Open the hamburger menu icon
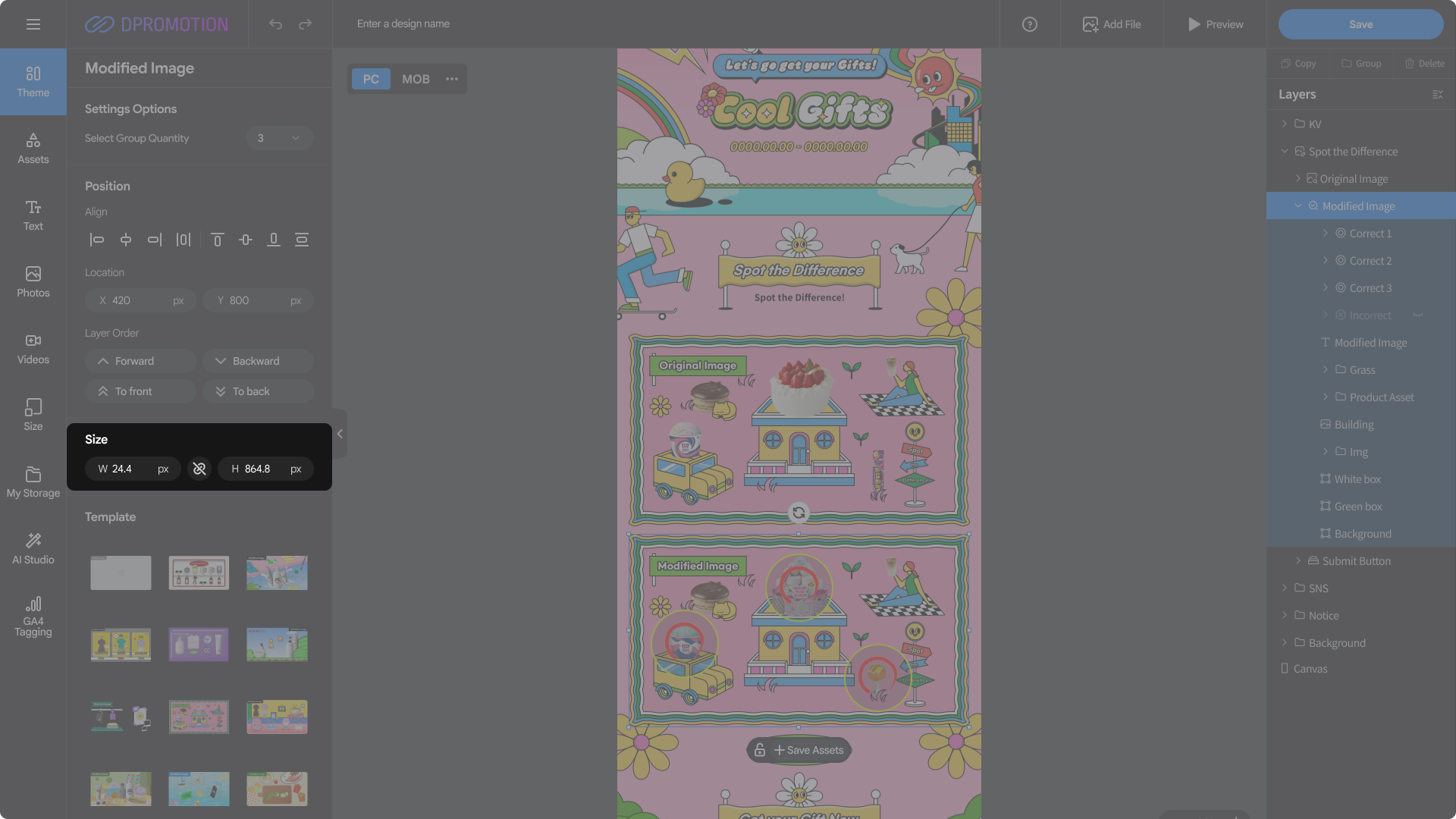 [x=33, y=24]
